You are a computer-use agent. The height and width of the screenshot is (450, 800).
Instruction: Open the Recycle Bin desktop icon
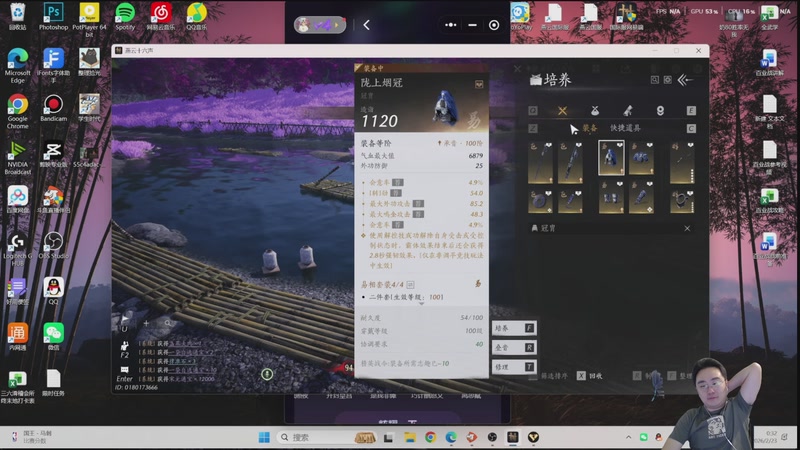17,16
